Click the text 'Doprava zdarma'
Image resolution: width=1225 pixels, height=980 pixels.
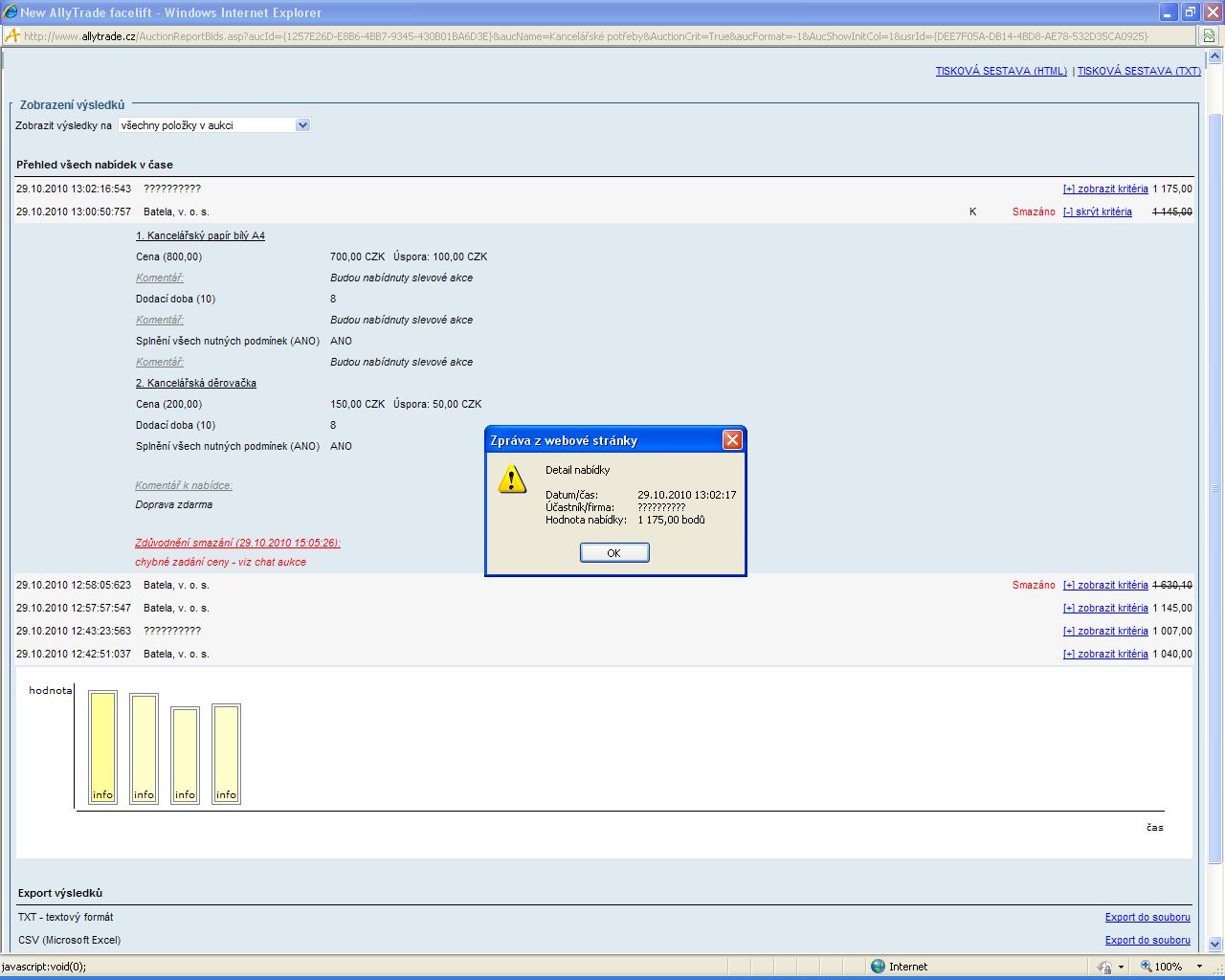pyautogui.click(x=174, y=504)
